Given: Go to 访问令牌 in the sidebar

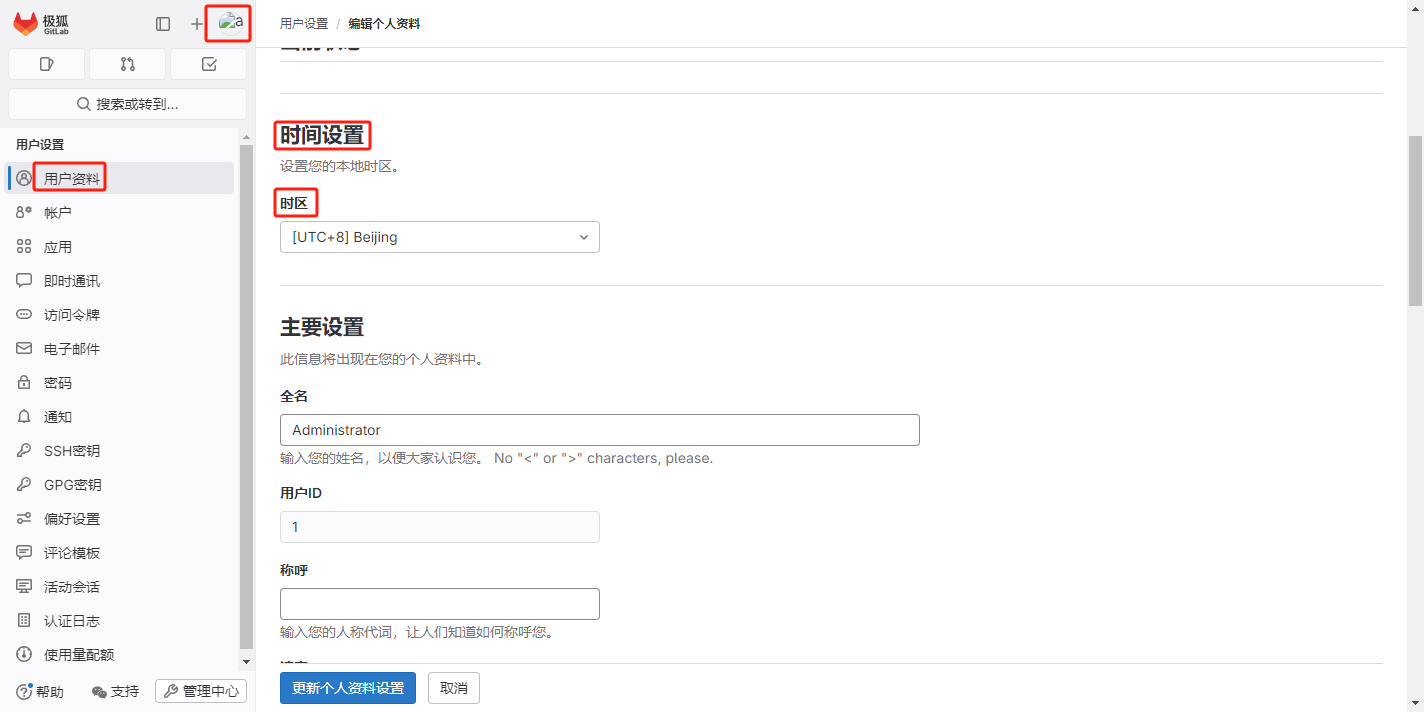Looking at the screenshot, I should [x=72, y=315].
